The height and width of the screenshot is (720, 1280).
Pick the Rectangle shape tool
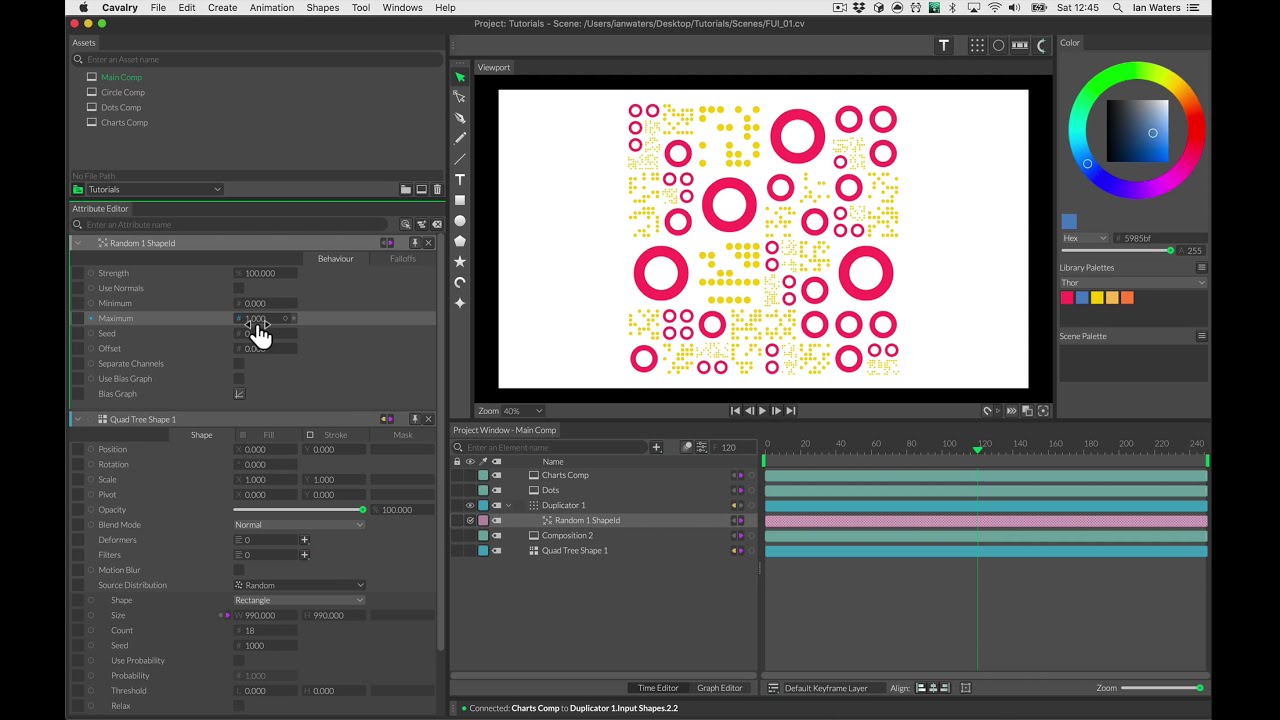[x=460, y=200]
